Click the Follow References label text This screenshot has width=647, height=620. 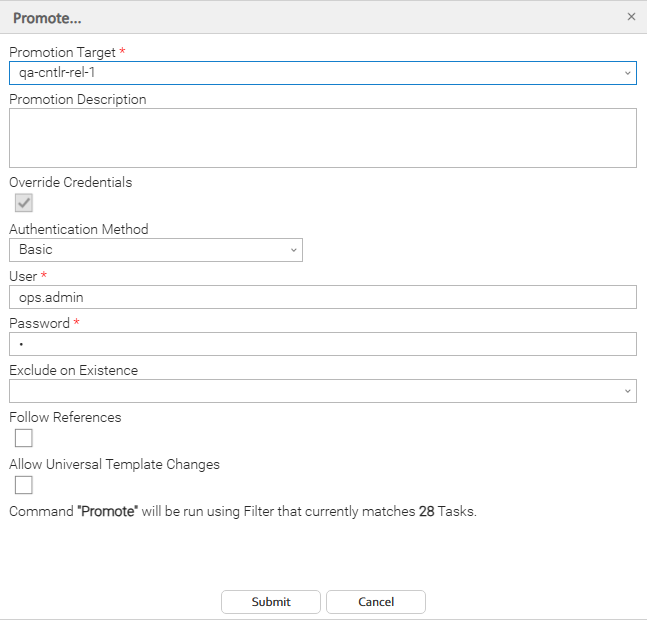(65, 417)
